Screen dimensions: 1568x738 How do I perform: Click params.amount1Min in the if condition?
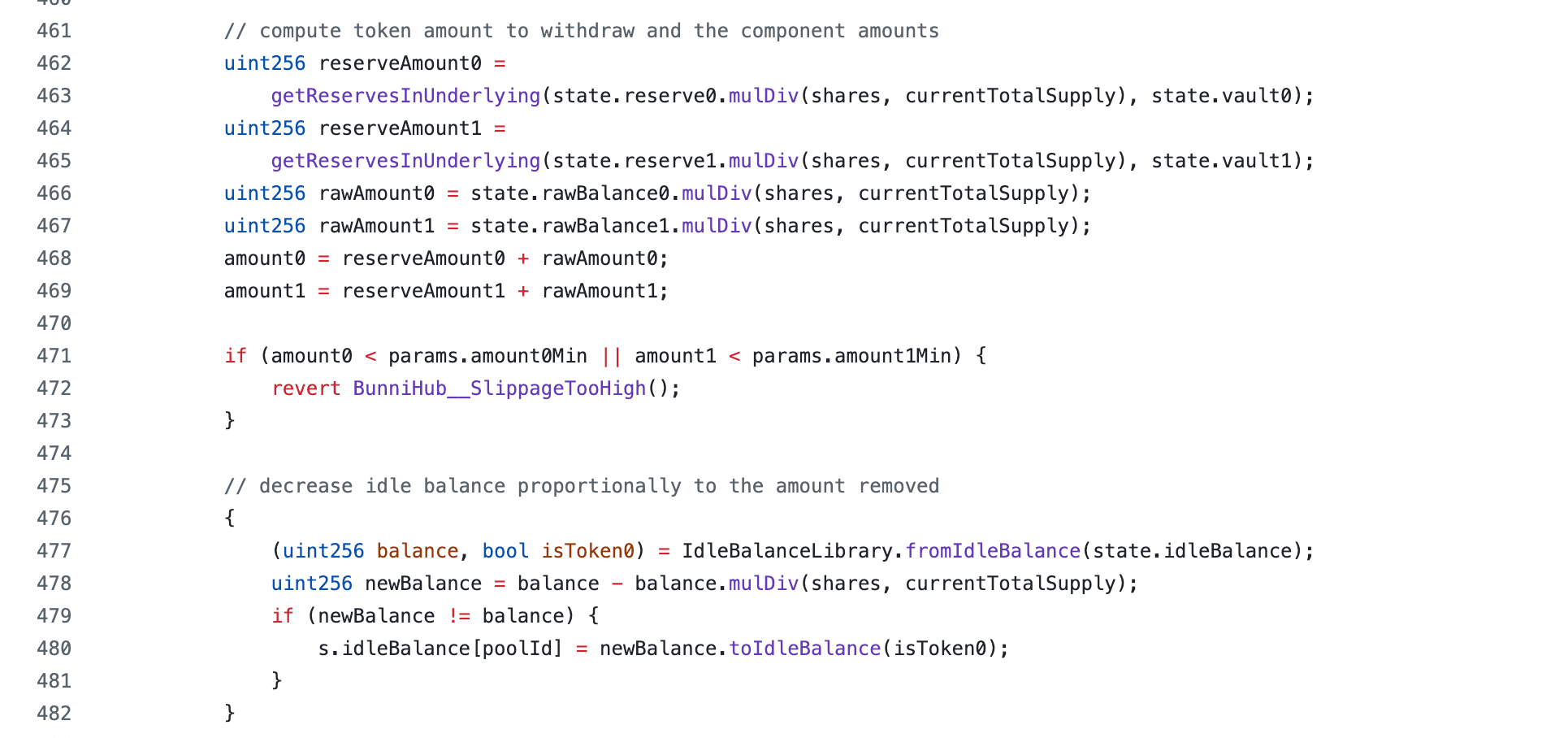(x=851, y=356)
